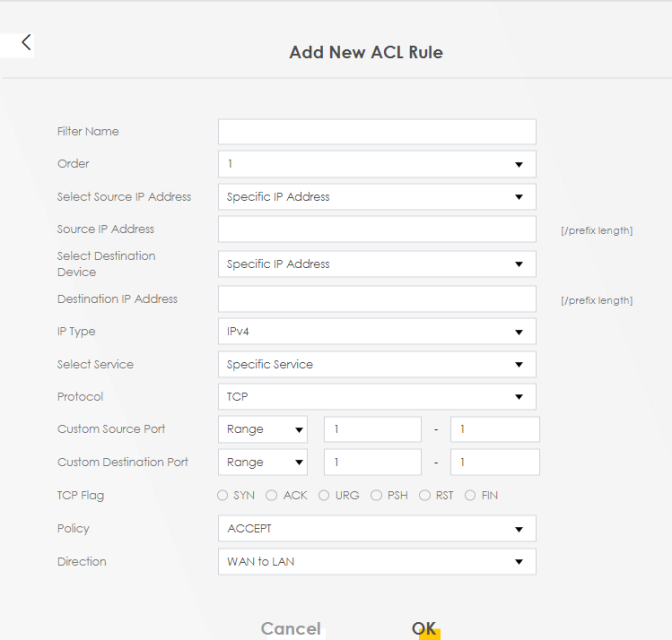Viewport: 672px width, 640px height.
Task: Expand the Direction dropdown
Action: [377, 561]
